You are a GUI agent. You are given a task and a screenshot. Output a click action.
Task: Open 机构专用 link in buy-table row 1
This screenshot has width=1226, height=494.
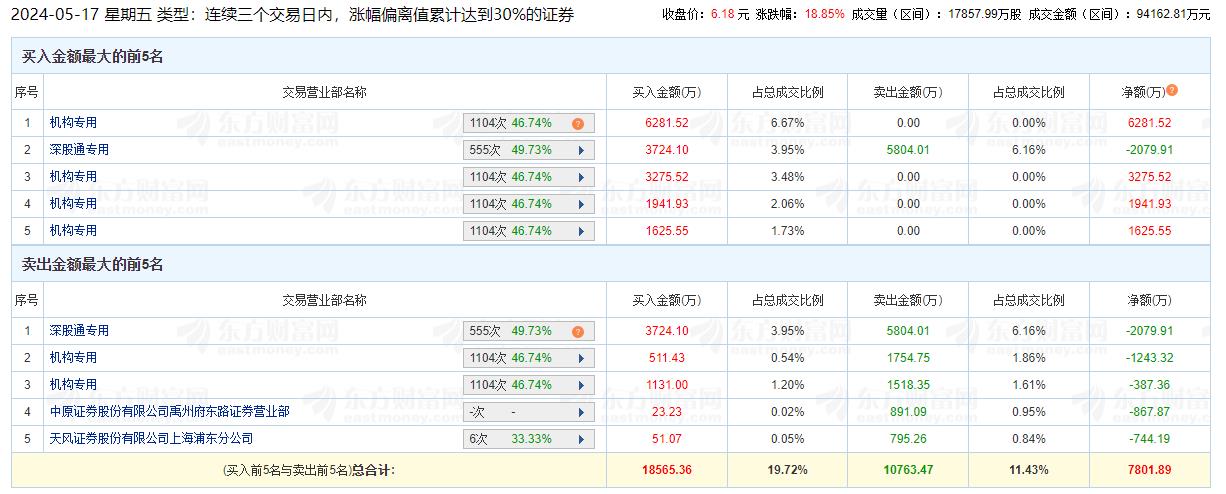pos(73,123)
